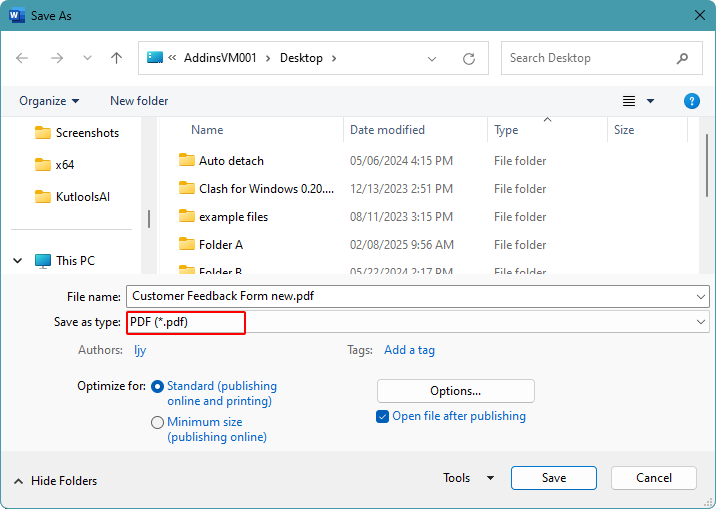716x509 pixels.
Task: Click the File name text field
Action: (410, 296)
